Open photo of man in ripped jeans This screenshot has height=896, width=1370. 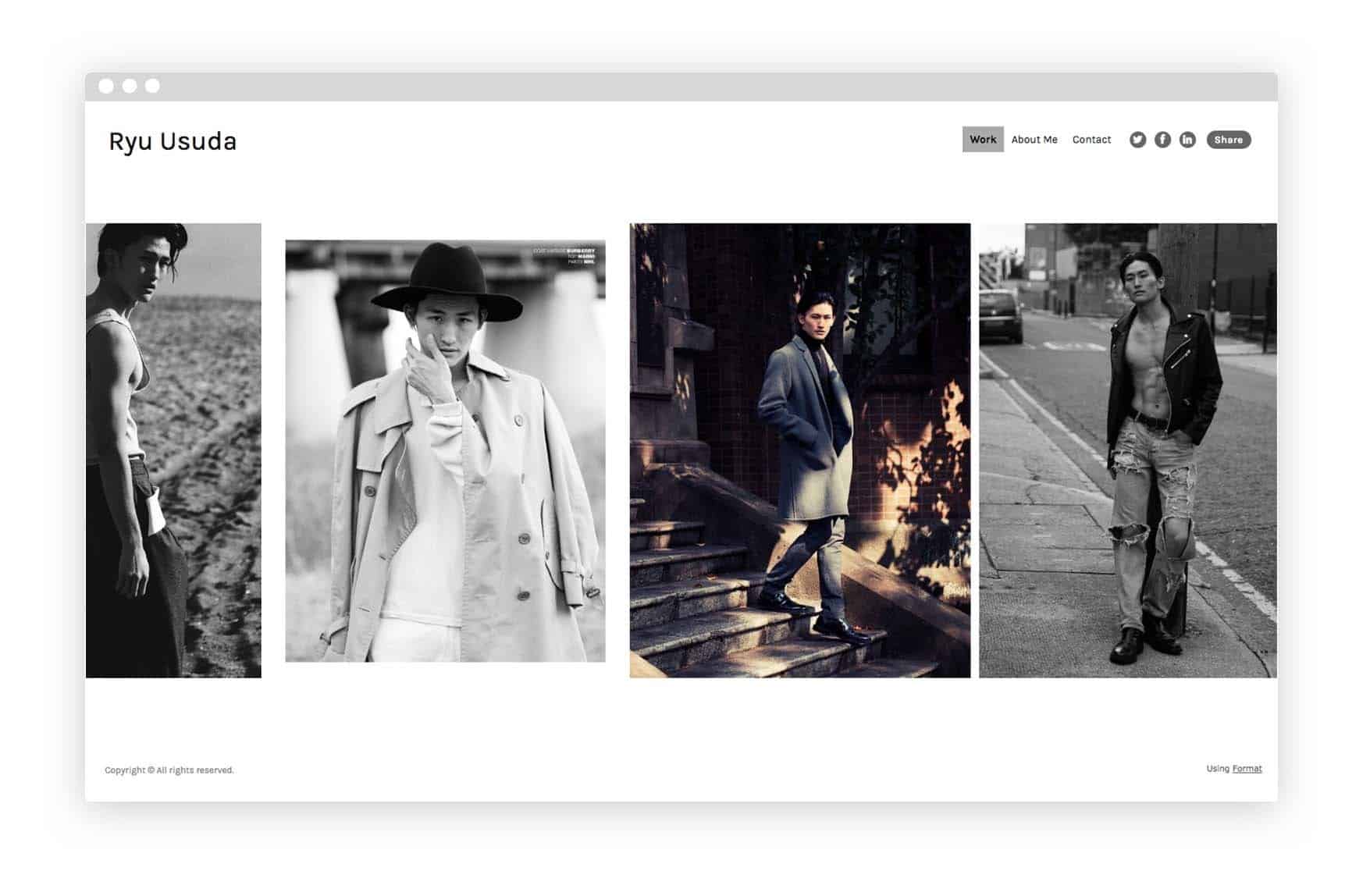[1128, 450]
